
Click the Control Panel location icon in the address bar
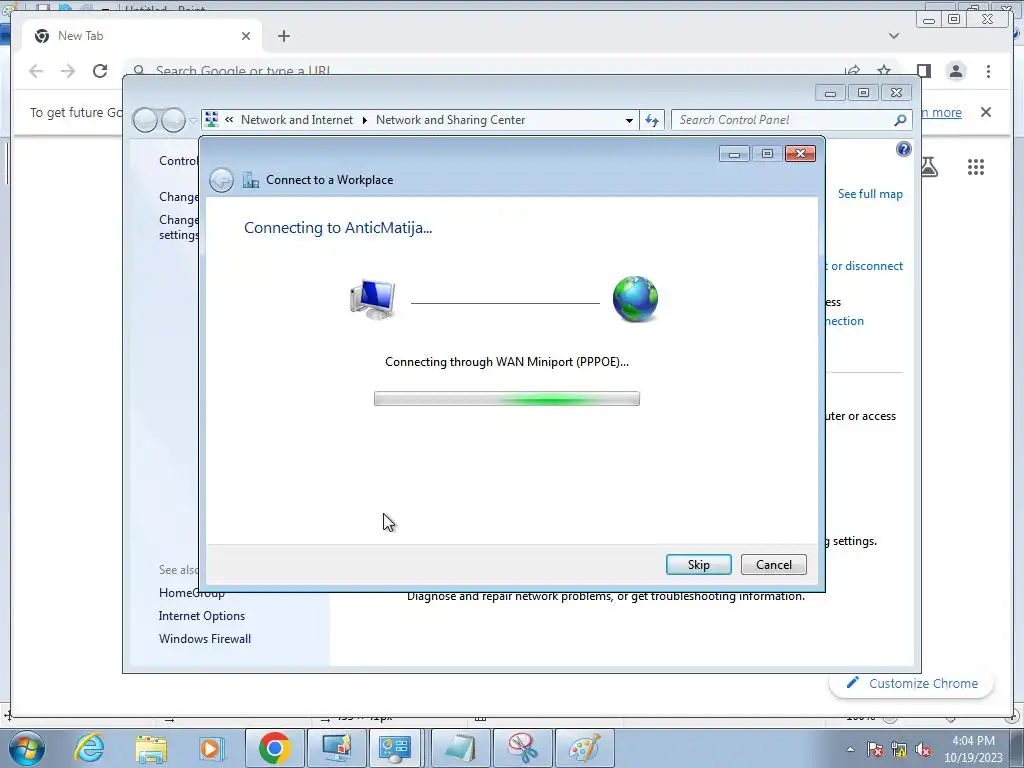(x=212, y=120)
